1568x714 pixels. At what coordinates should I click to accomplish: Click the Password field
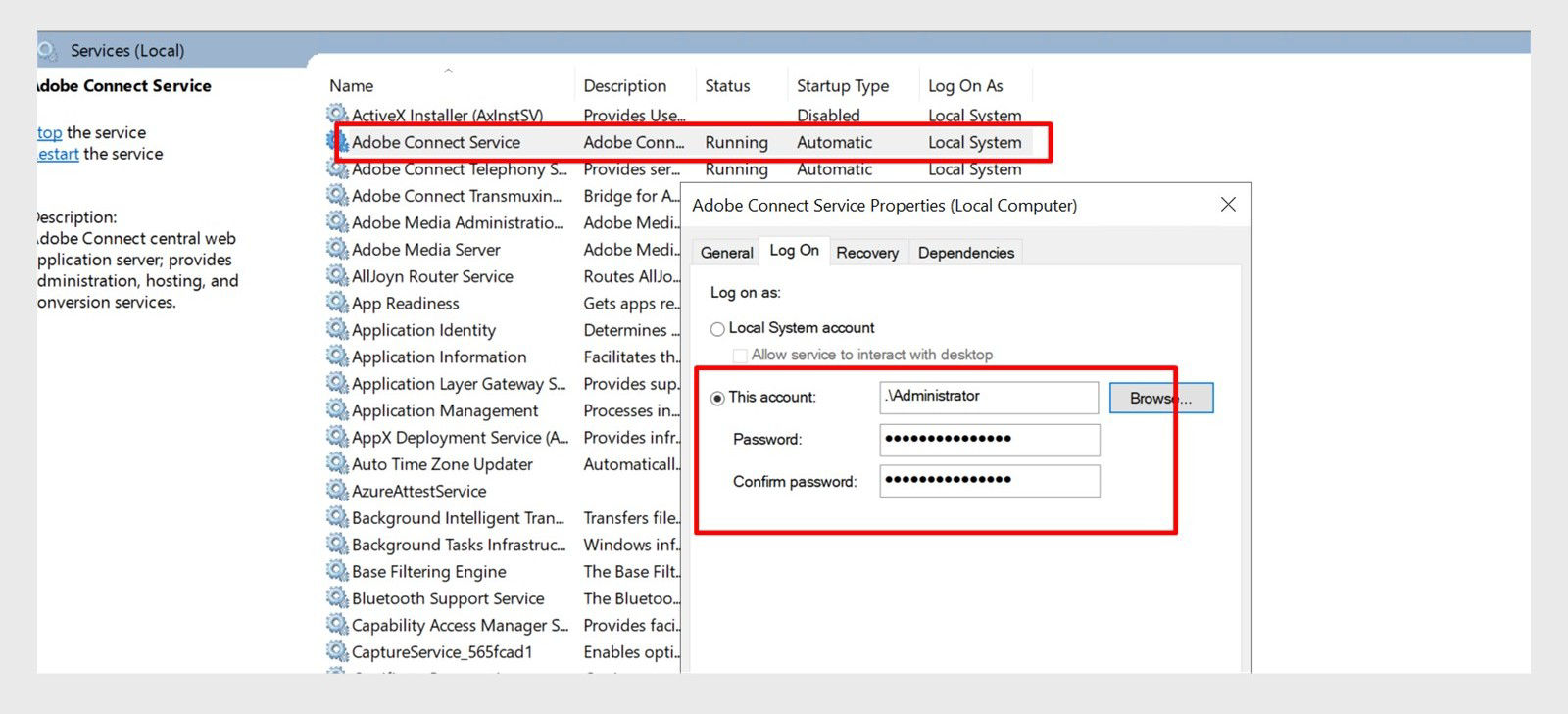pyautogui.click(x=990, y=439)
